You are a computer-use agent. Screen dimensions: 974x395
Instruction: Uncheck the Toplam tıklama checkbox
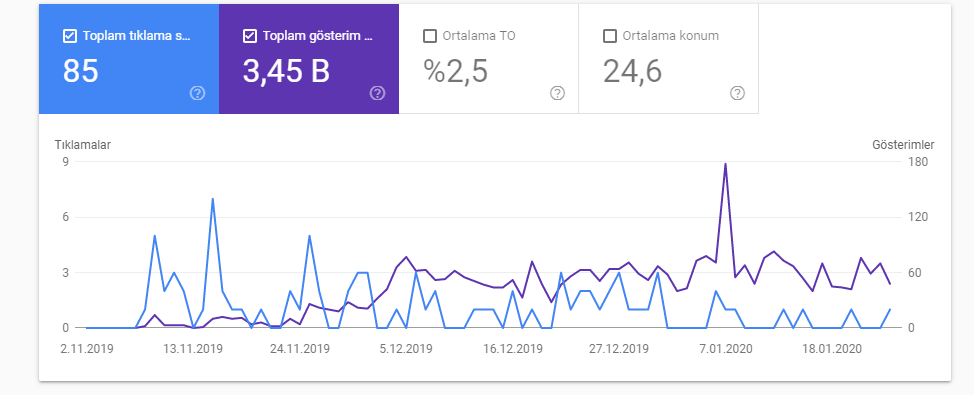pyautogui.click(x=70, y=36)
